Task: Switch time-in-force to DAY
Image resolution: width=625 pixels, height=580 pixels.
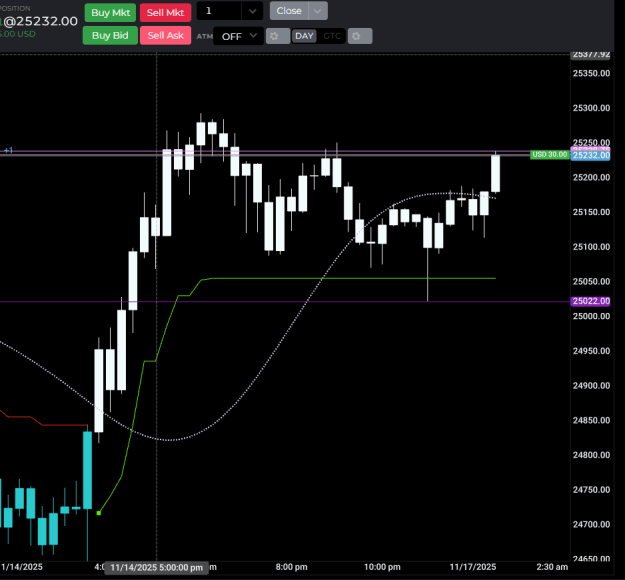Action: [x=304, y=36]
